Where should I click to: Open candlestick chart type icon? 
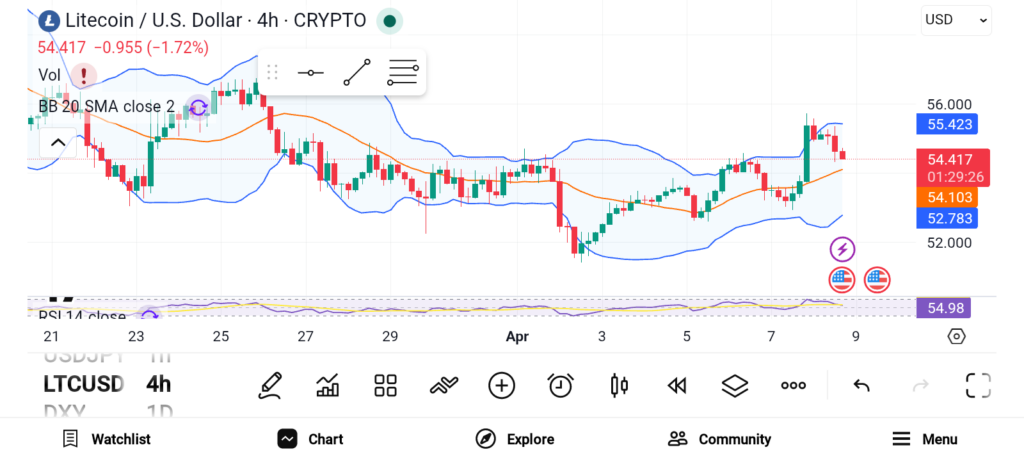tap(618, 385)
